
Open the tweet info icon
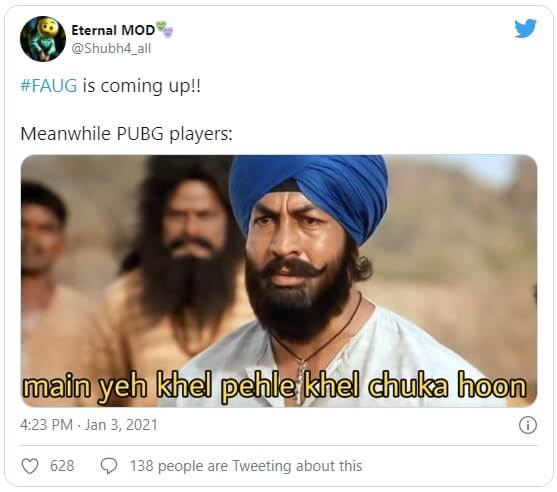coord(528,425)
